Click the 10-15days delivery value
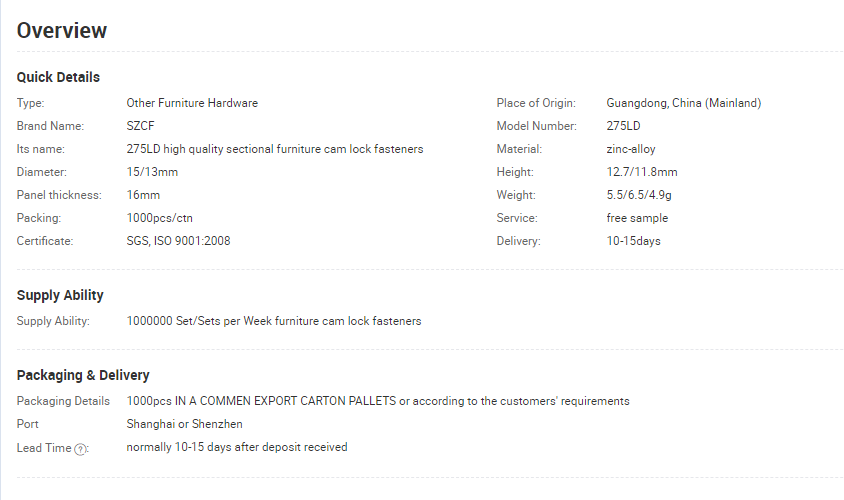Viewport: 844px width, 500px height. [634, 241]
